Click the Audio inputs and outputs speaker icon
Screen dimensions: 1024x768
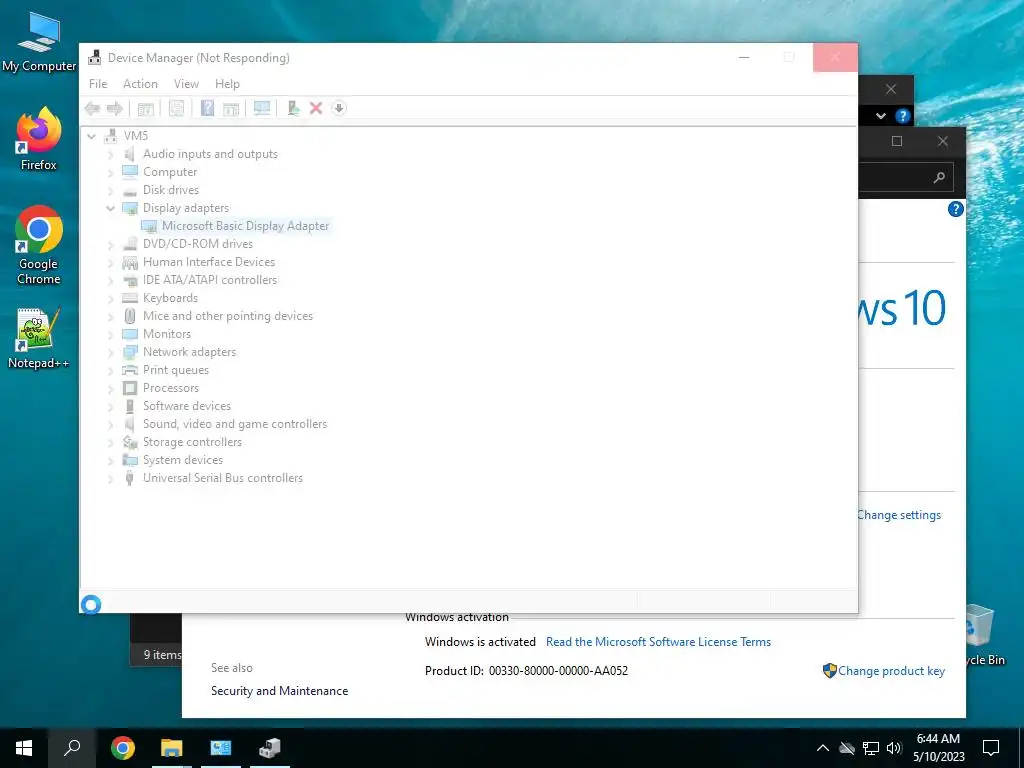[x=130, y=154]
